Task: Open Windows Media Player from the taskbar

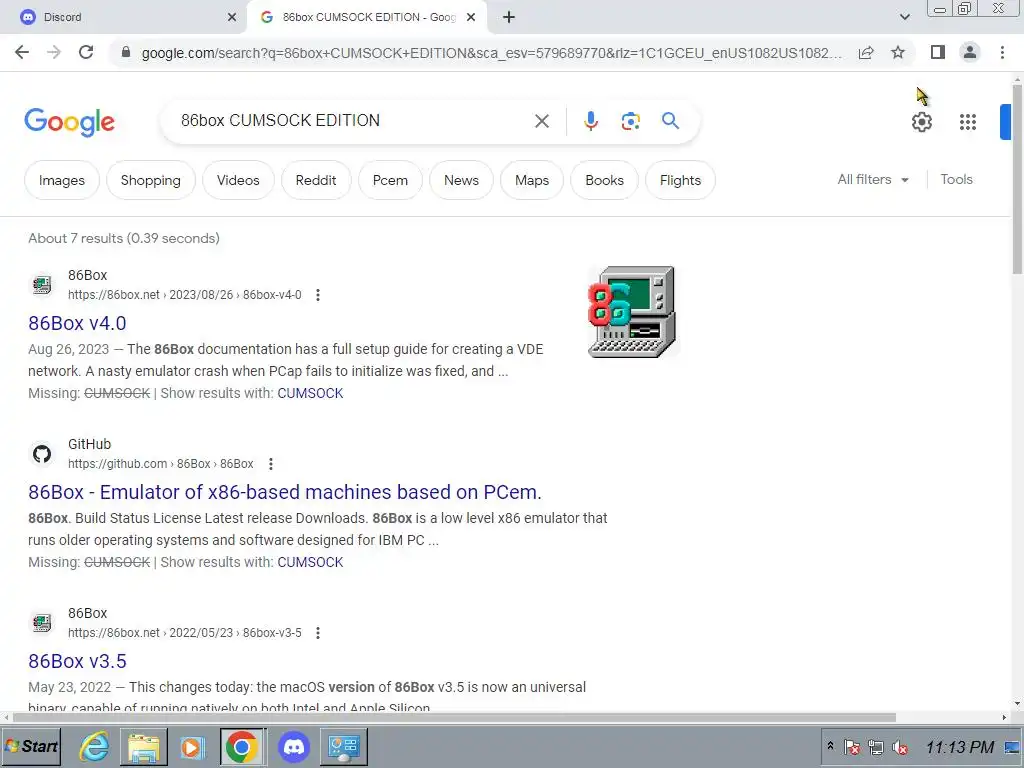Action: [192, 746]
